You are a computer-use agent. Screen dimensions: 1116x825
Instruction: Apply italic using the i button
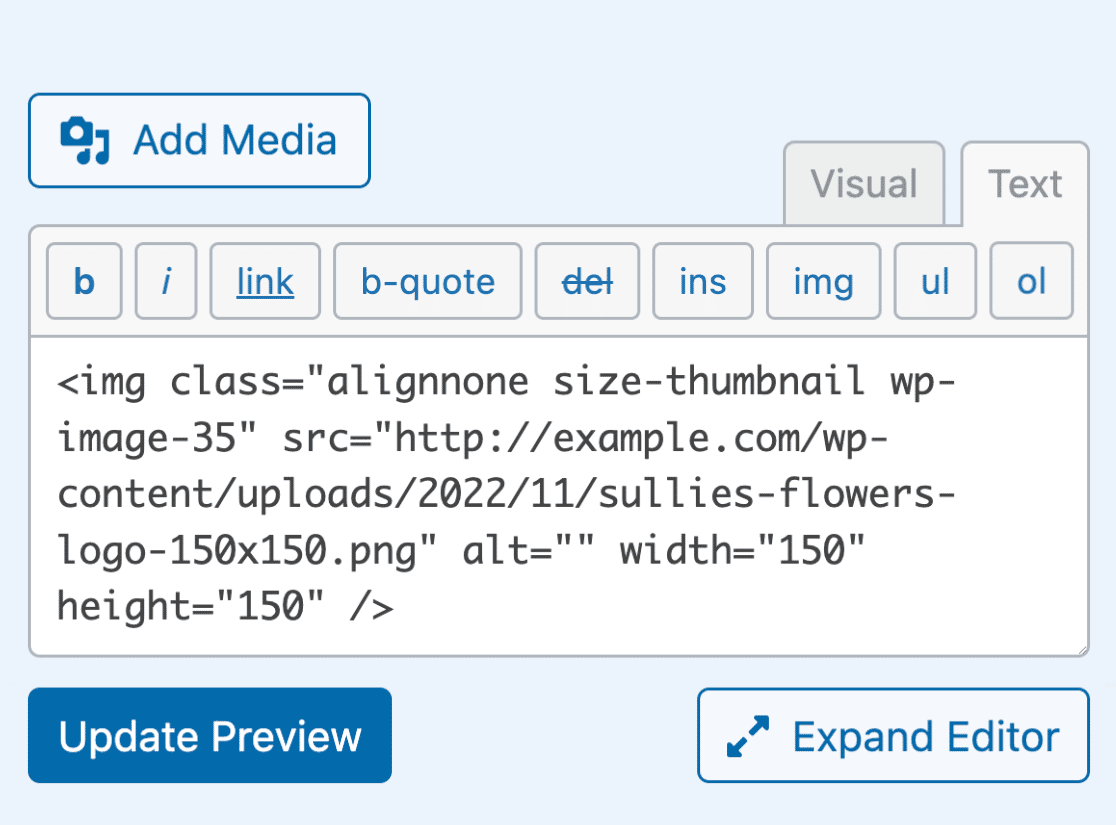click(x=166, y=282)
